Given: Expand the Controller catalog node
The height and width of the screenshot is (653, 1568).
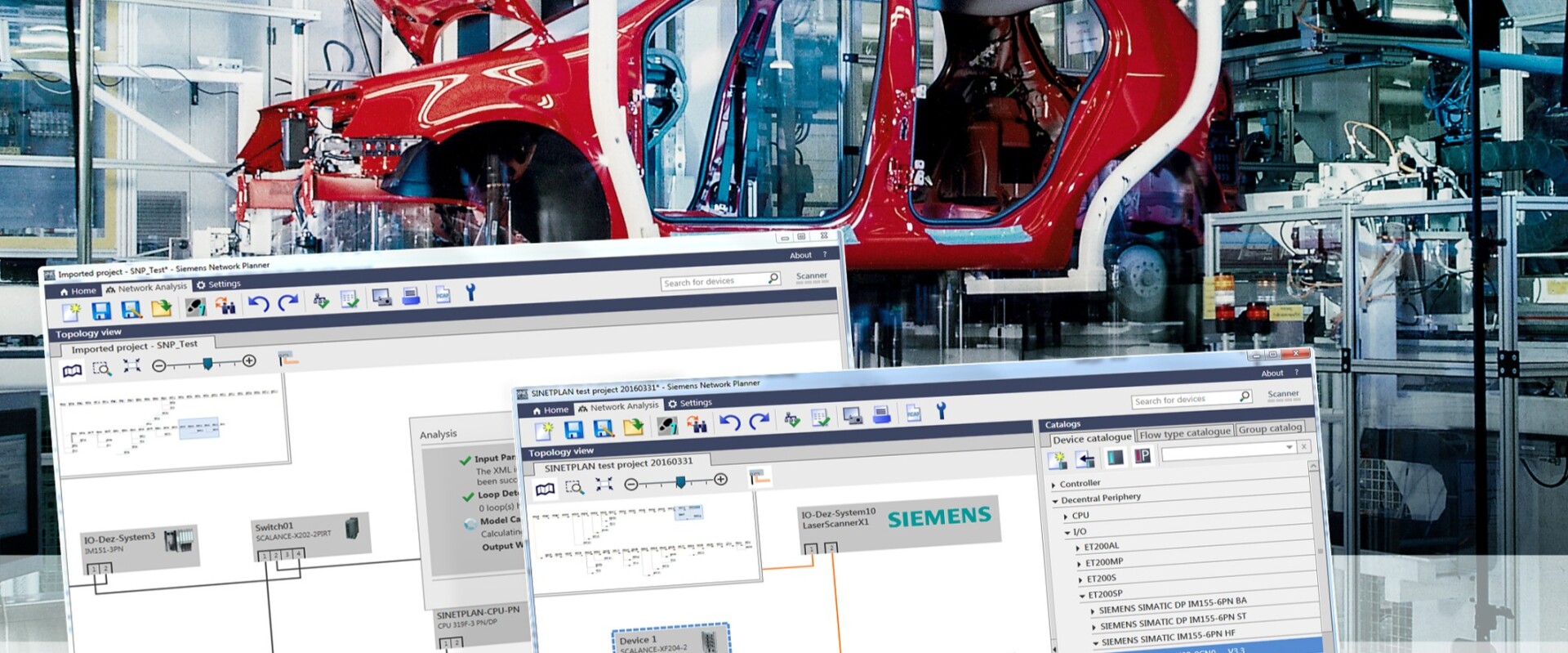Looking at the screenshot, I should [1053, 485].
